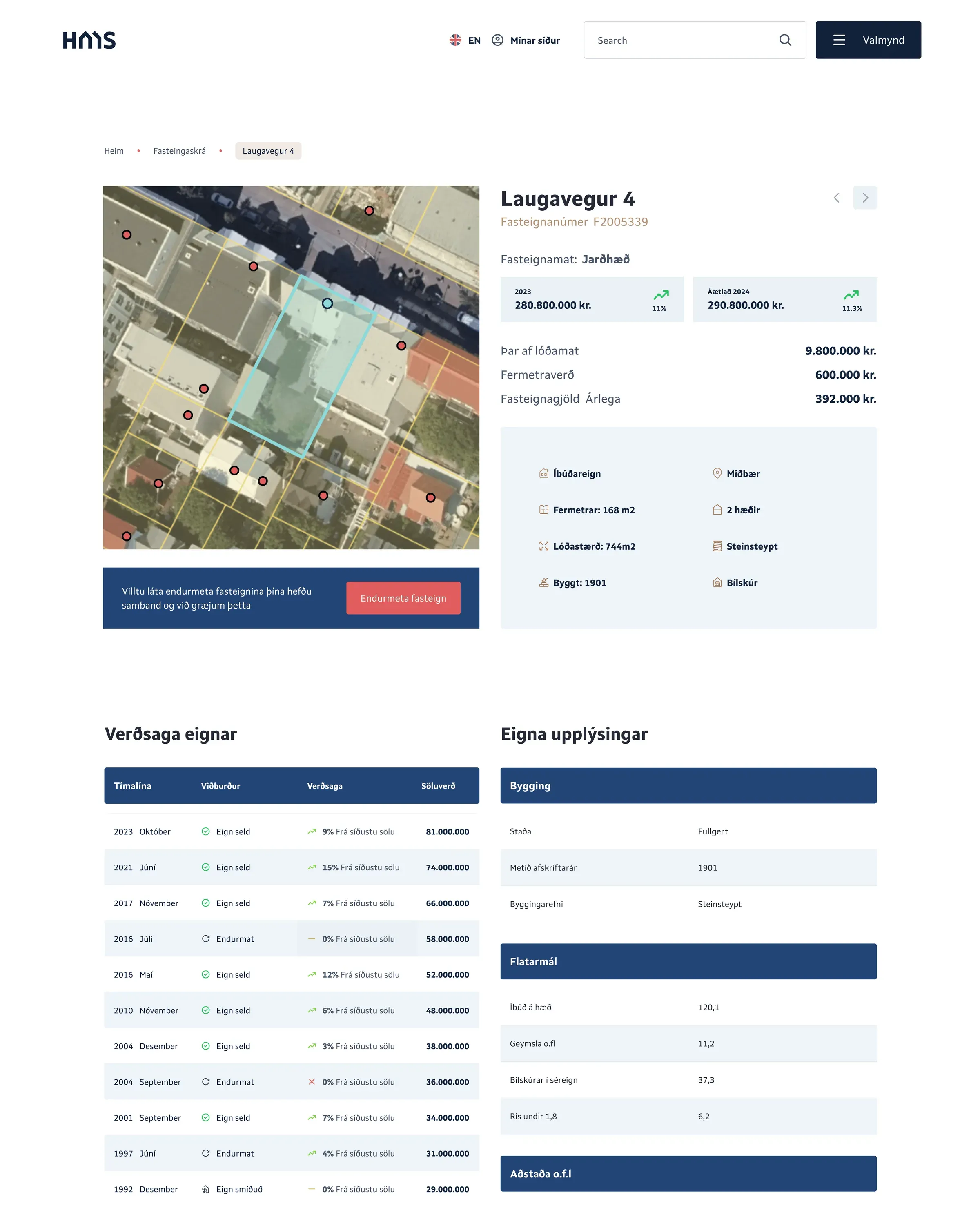Screen dimensions: 980x1206
Task: Expand the Aðstaða o.fl section header
Action: click(x=688, y=1173)
